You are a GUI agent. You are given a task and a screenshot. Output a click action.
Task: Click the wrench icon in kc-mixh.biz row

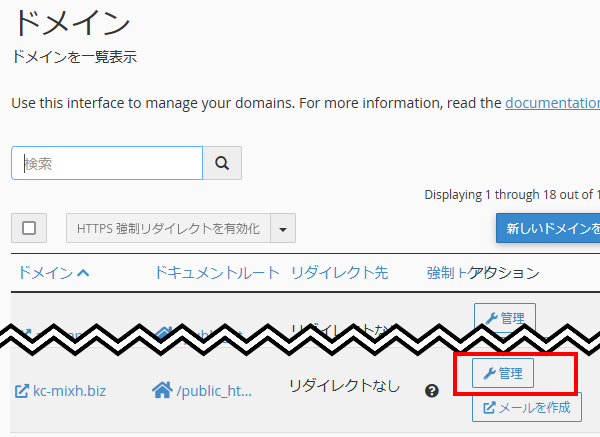pos(489,374)
